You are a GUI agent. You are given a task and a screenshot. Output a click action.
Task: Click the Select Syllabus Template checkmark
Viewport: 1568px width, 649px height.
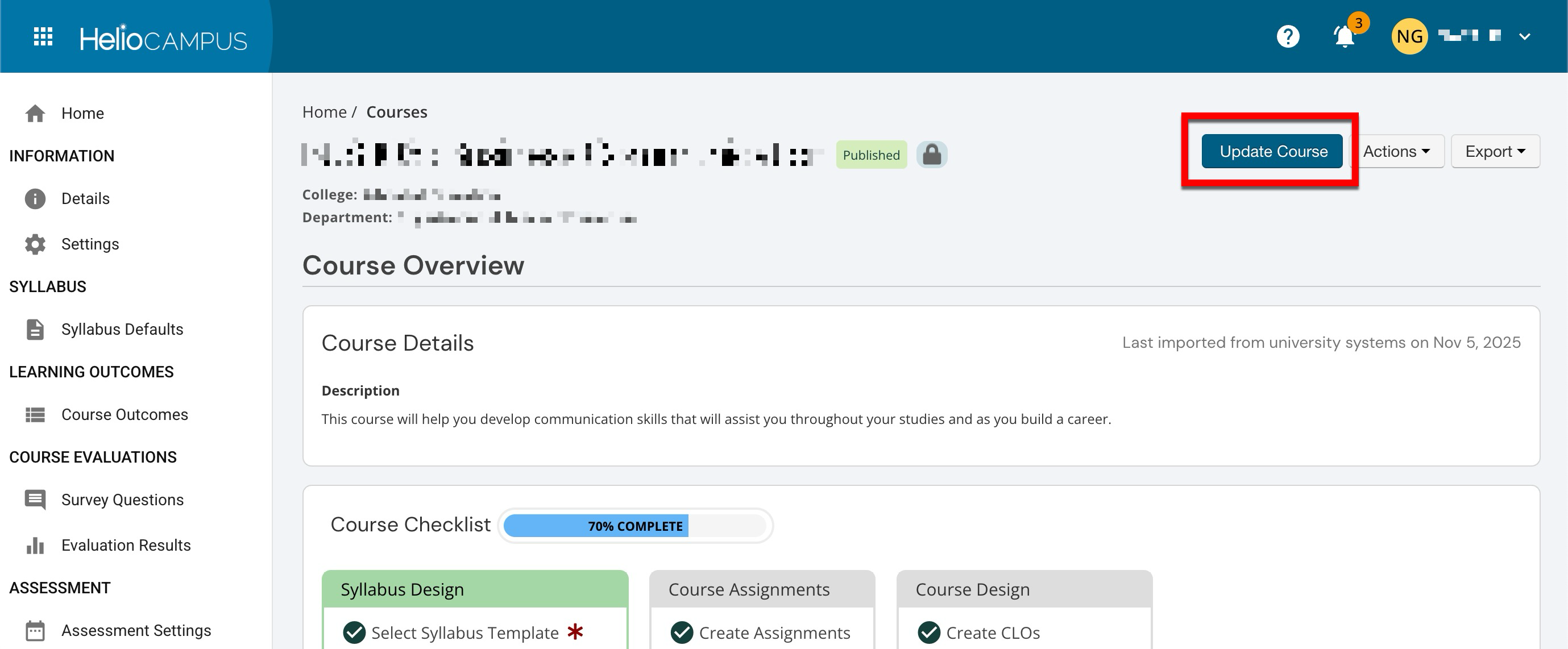354,633
